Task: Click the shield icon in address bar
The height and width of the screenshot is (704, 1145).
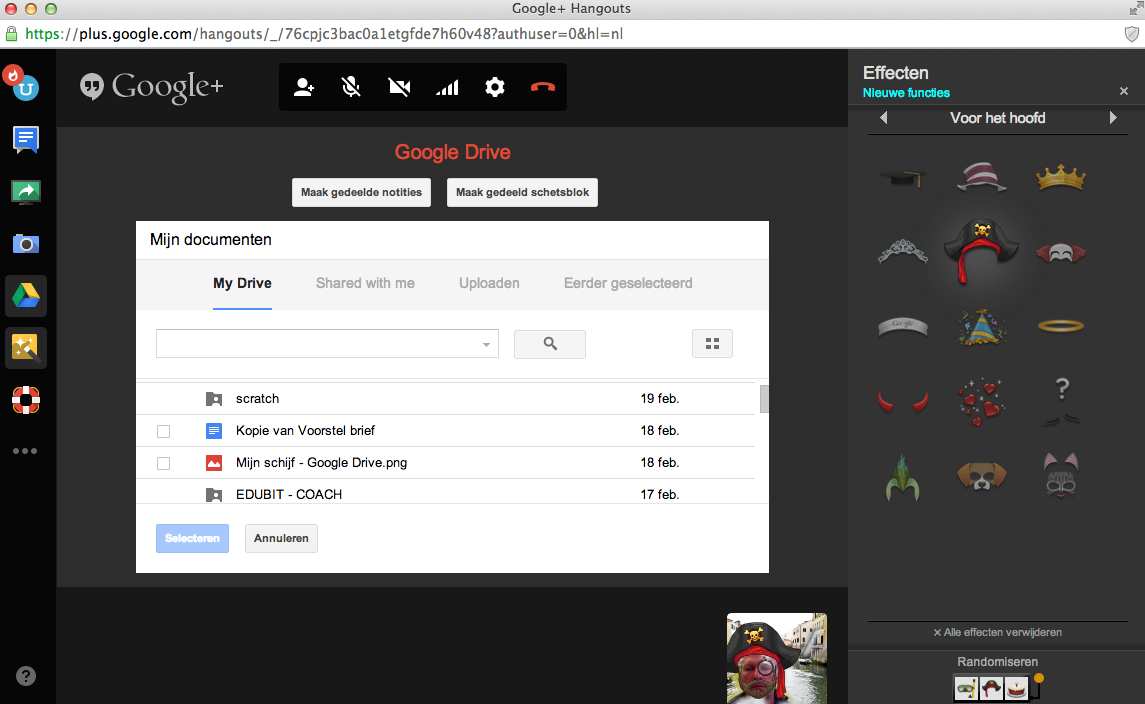Action: 1131,34
